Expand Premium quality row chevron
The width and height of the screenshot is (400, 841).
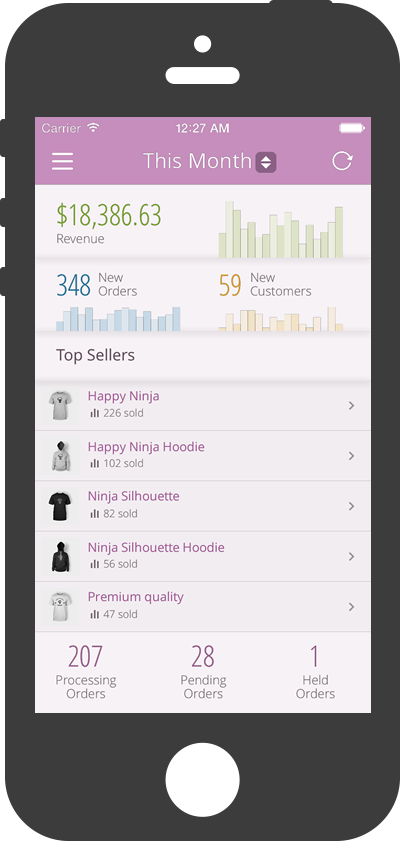(x=352, y=607)
